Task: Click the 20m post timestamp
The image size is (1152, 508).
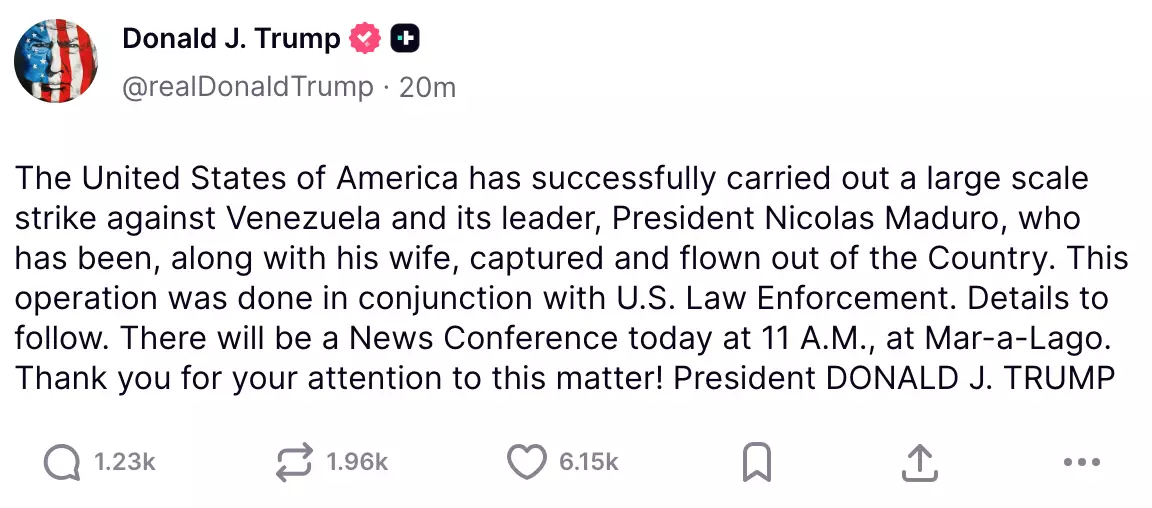Action: pyautogui.click(x=427, y=87)
